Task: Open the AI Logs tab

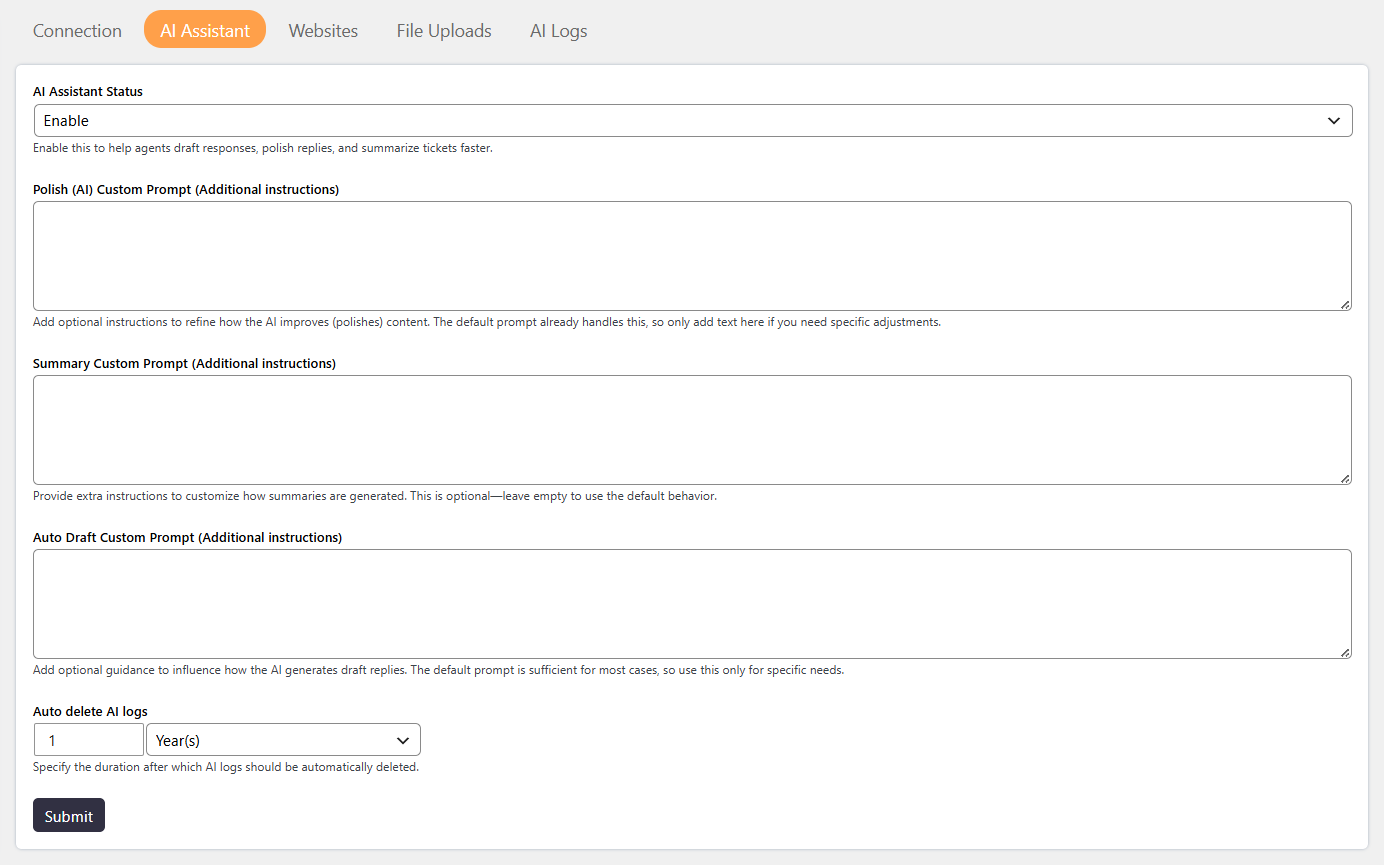Action: [x=559, y=31]
